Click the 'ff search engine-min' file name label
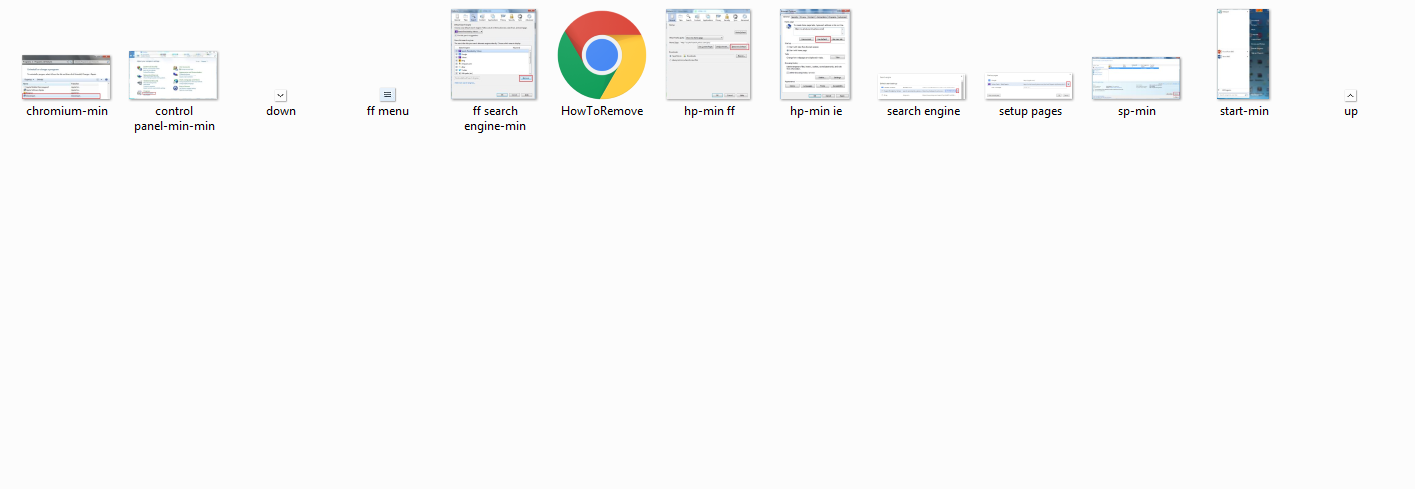 [495, 118]
